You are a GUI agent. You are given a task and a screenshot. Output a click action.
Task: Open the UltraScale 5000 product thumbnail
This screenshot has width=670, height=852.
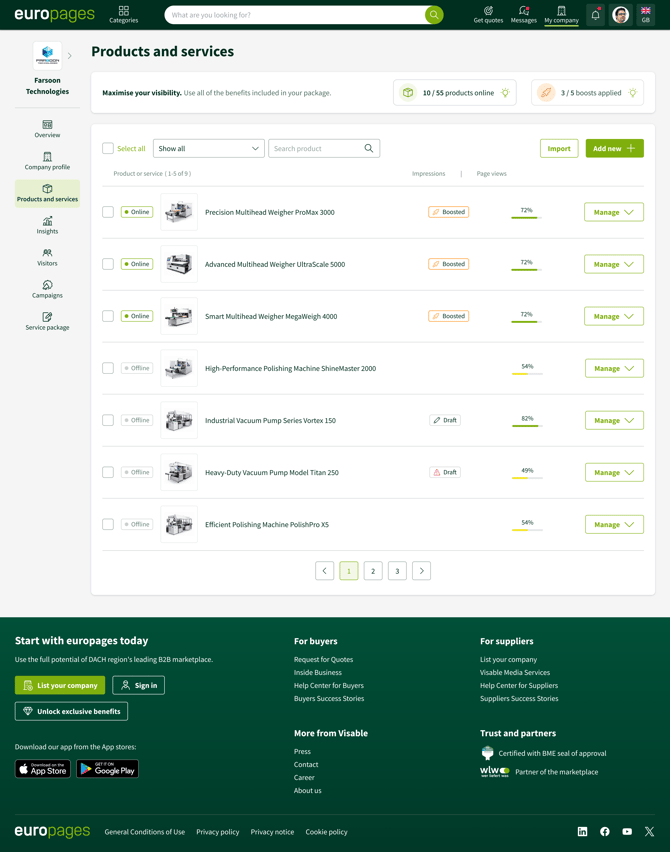coord(179,264)
